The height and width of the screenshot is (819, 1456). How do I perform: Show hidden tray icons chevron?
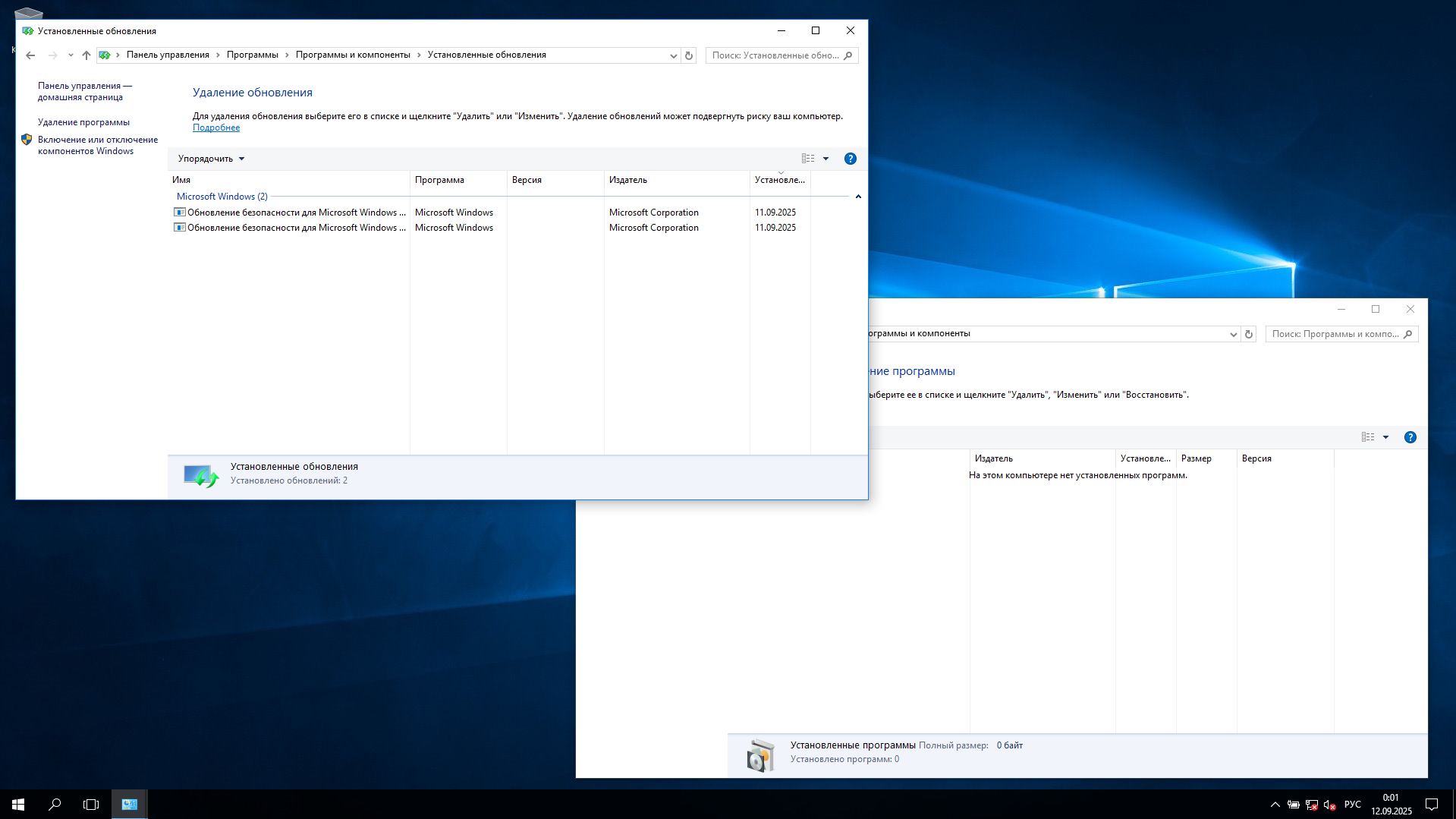coord(1275,805)
